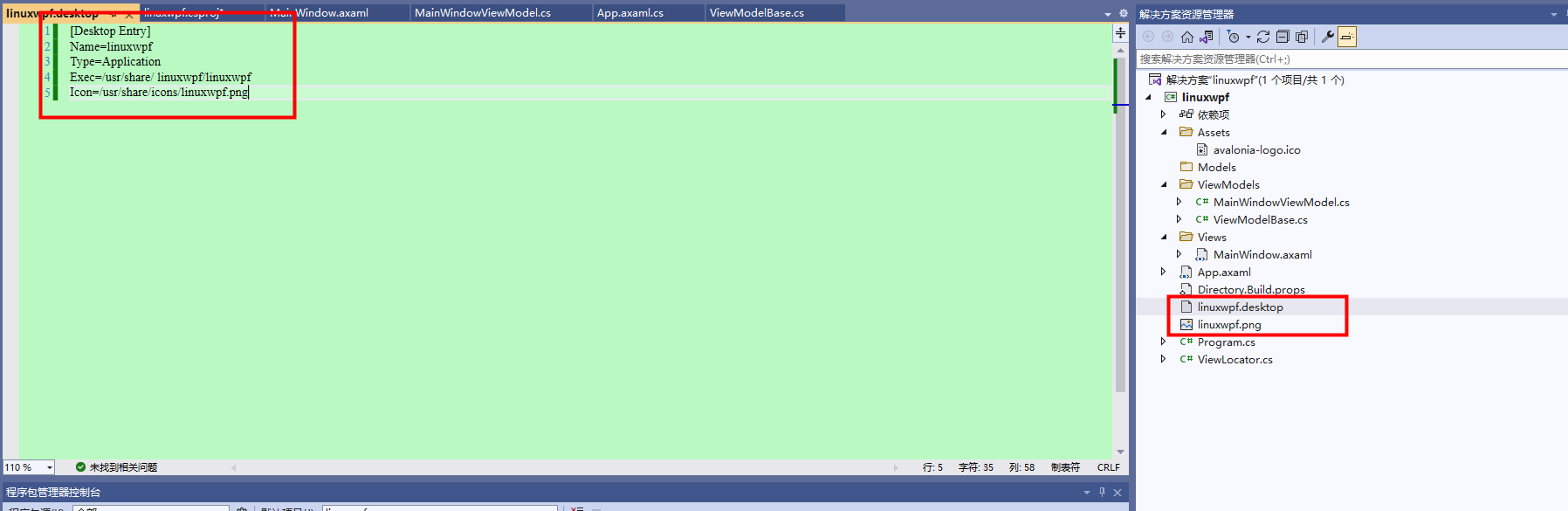
Task: Collapse the Assets folder
Action: click(x=1164, y=132)
